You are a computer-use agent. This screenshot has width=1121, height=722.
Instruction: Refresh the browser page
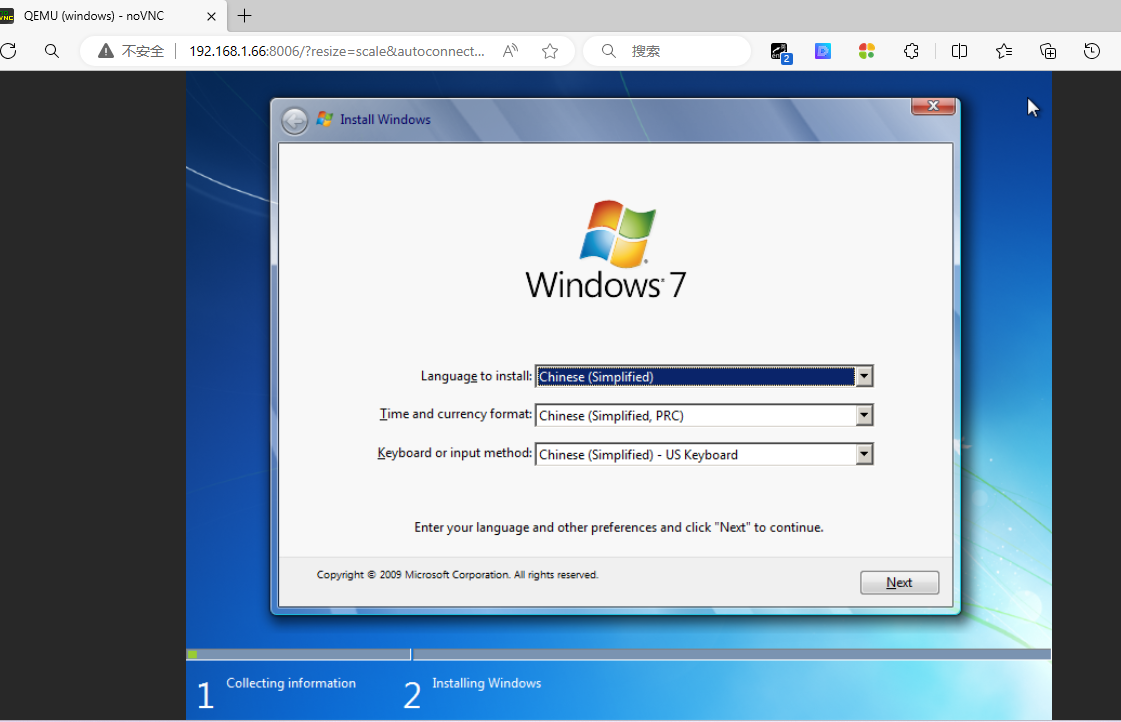coord(9,51)
